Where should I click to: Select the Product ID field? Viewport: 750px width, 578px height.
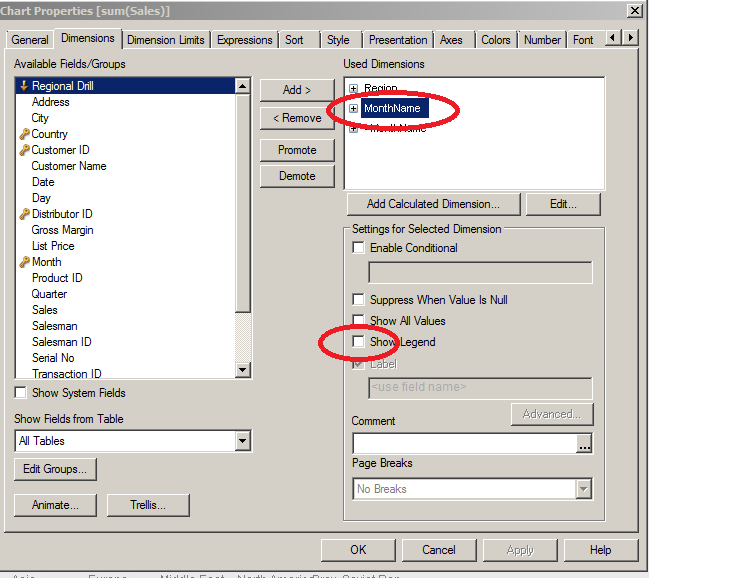(57, 278)
